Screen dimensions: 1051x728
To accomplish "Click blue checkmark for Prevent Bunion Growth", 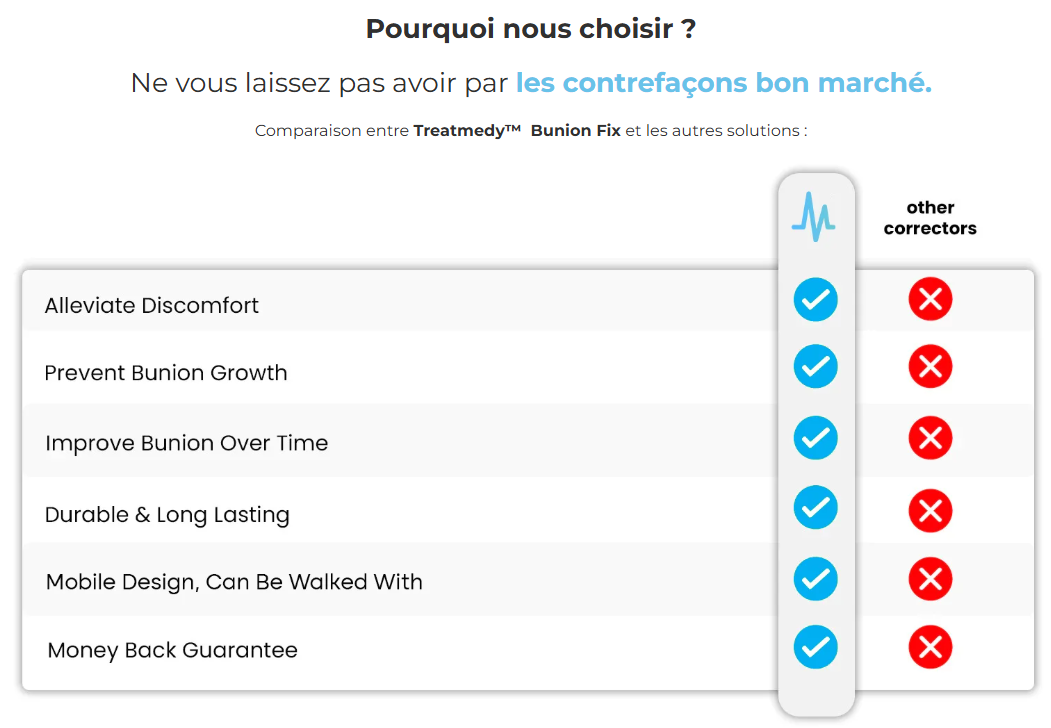I will tap(816, 367).
